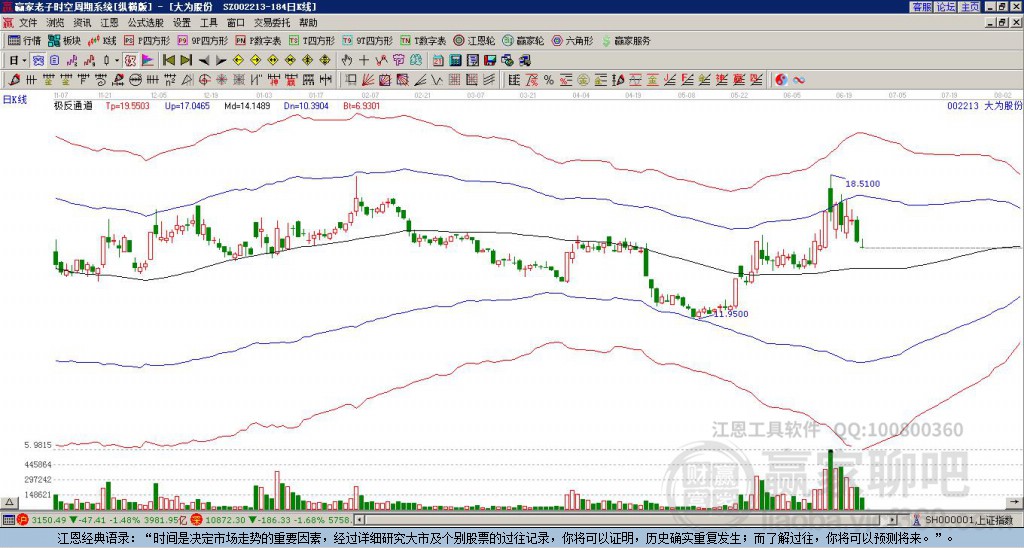The height and width of the screenshot is (548, 1024).
Task: Open the 9T四方形 tool
Action: point(368,40)
